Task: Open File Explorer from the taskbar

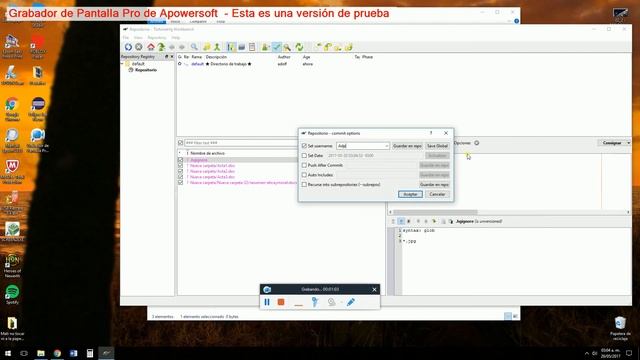Action: pos(41,353)
